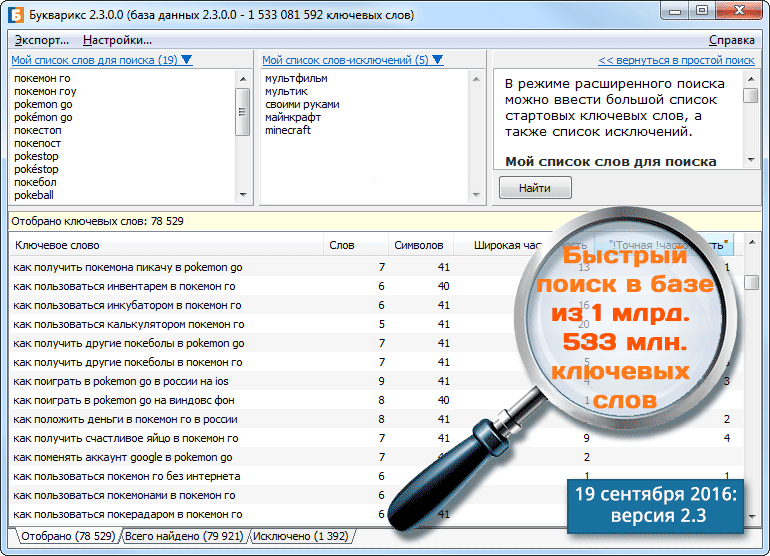Viewport: 770px width, 556px height.
Task: Select 'покепост' in search list
Action: 37,143
